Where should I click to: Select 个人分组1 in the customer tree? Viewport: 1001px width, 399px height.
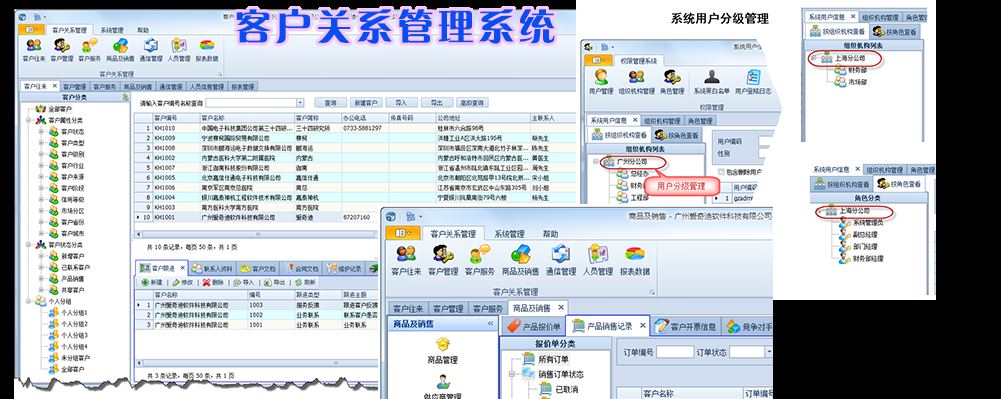74,313
